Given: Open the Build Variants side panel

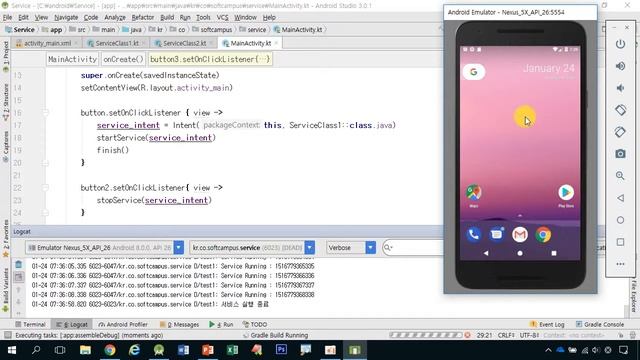Looking at the screenshot, I should point(6,290).
